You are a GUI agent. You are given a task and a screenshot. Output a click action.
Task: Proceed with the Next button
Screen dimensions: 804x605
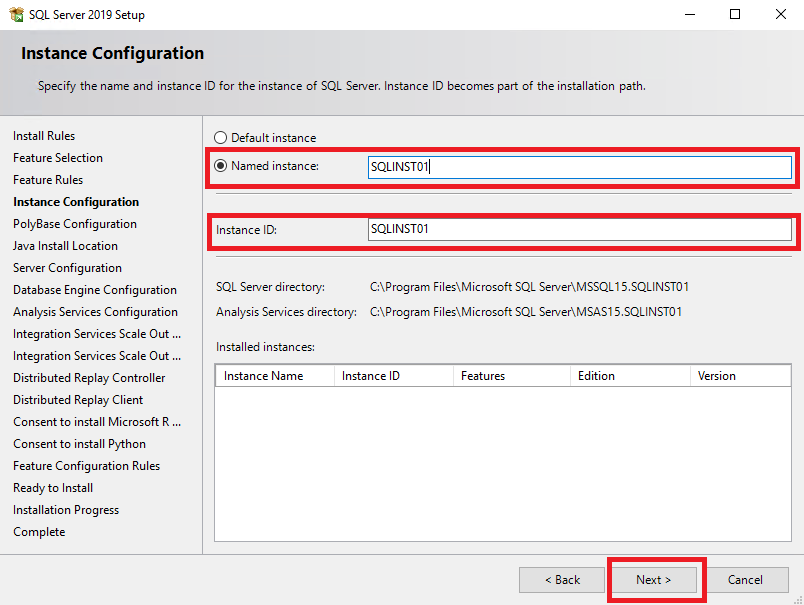tap(654, 580)
